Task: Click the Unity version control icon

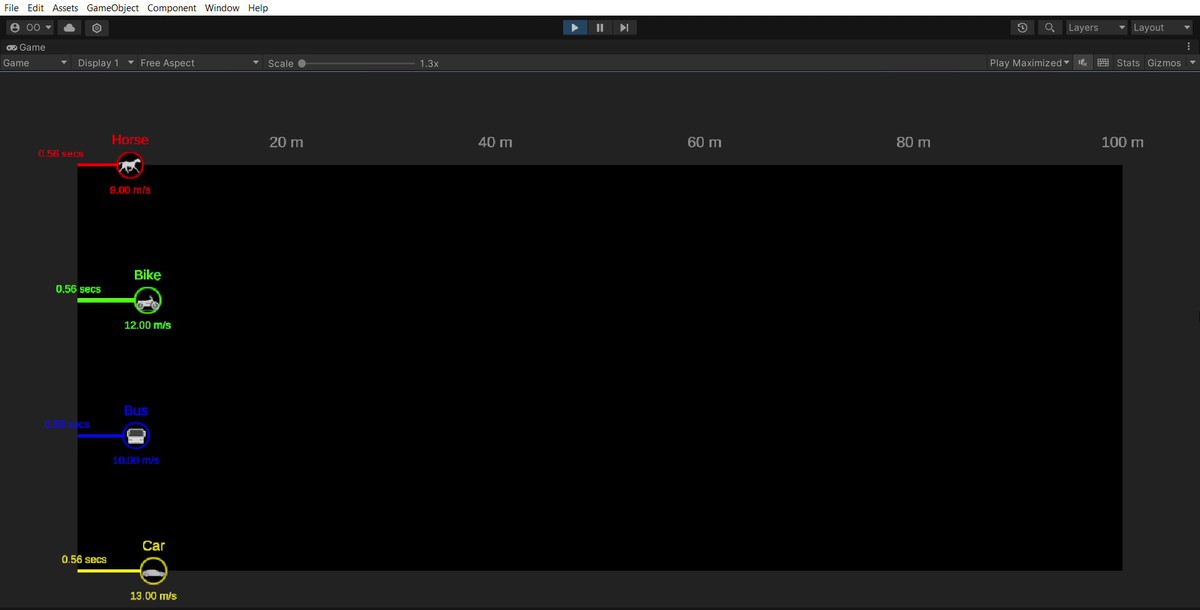Action: (97, 28)
